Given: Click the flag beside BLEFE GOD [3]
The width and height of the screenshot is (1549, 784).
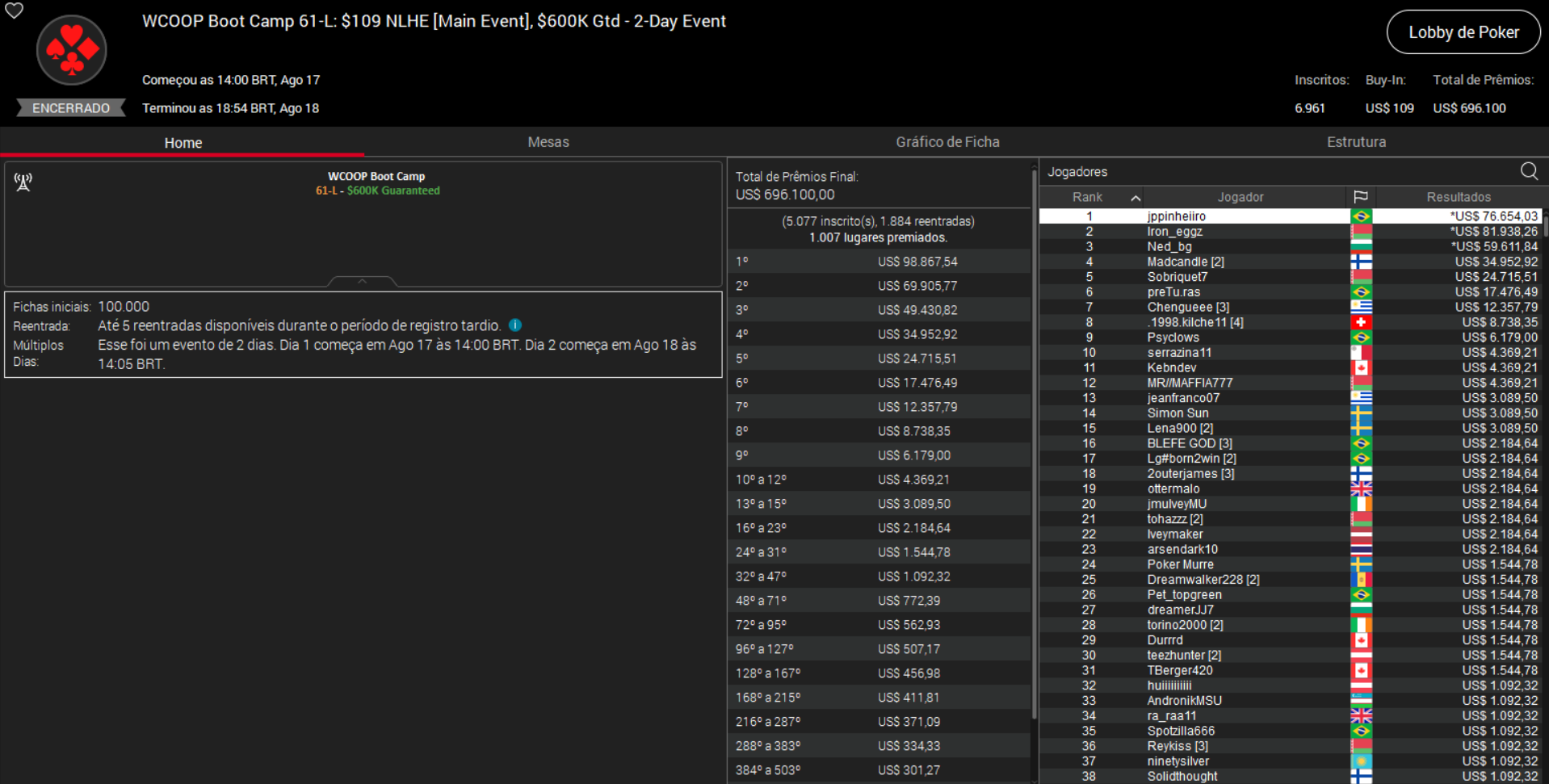Looking at the screenshot, I should pyautogui.click(x=1361, y=443).
